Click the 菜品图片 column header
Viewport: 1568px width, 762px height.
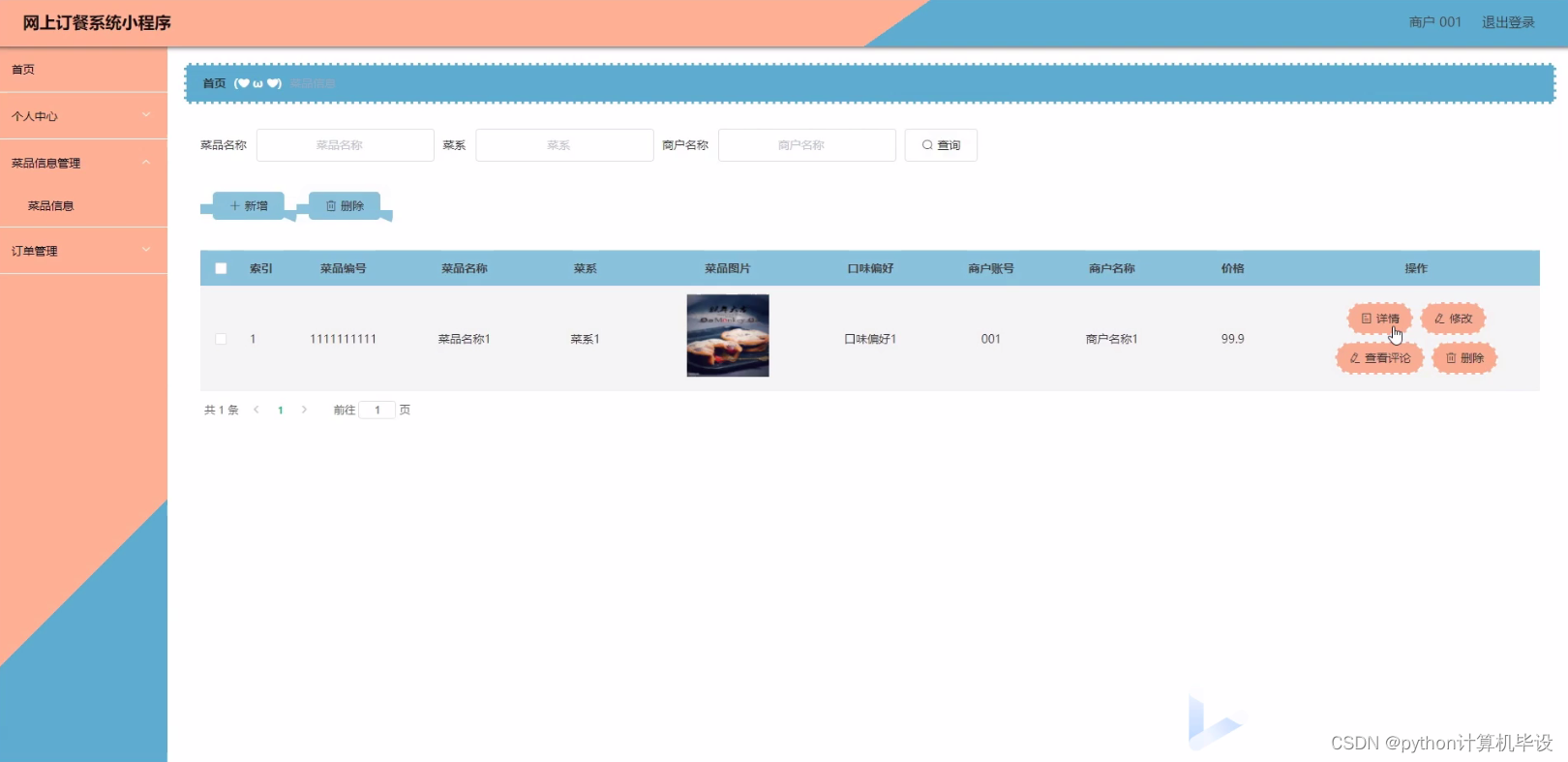click(x=728, y=268)
